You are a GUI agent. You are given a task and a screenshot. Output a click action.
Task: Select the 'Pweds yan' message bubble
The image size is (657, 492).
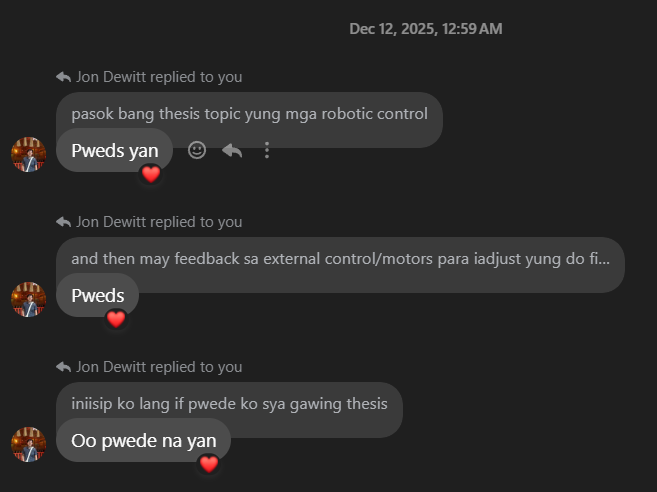click(114, 151)
